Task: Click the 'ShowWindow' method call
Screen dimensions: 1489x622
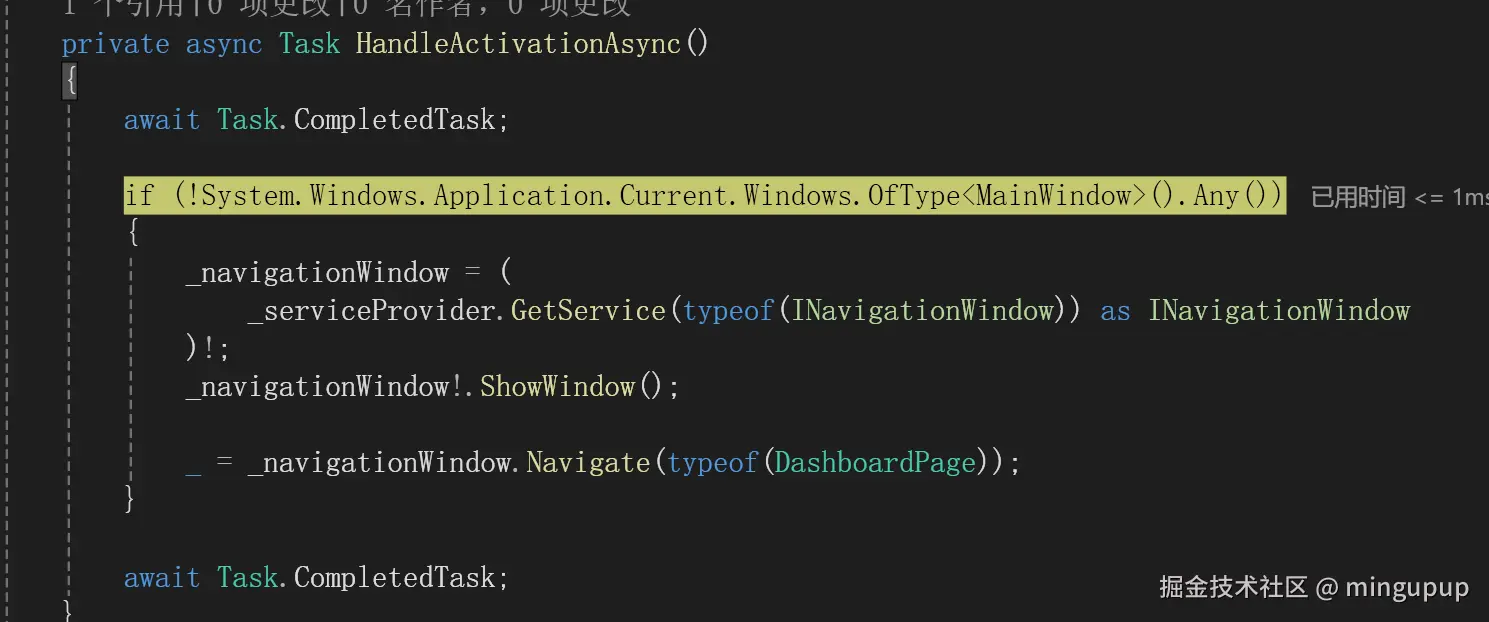Action: 557,387
